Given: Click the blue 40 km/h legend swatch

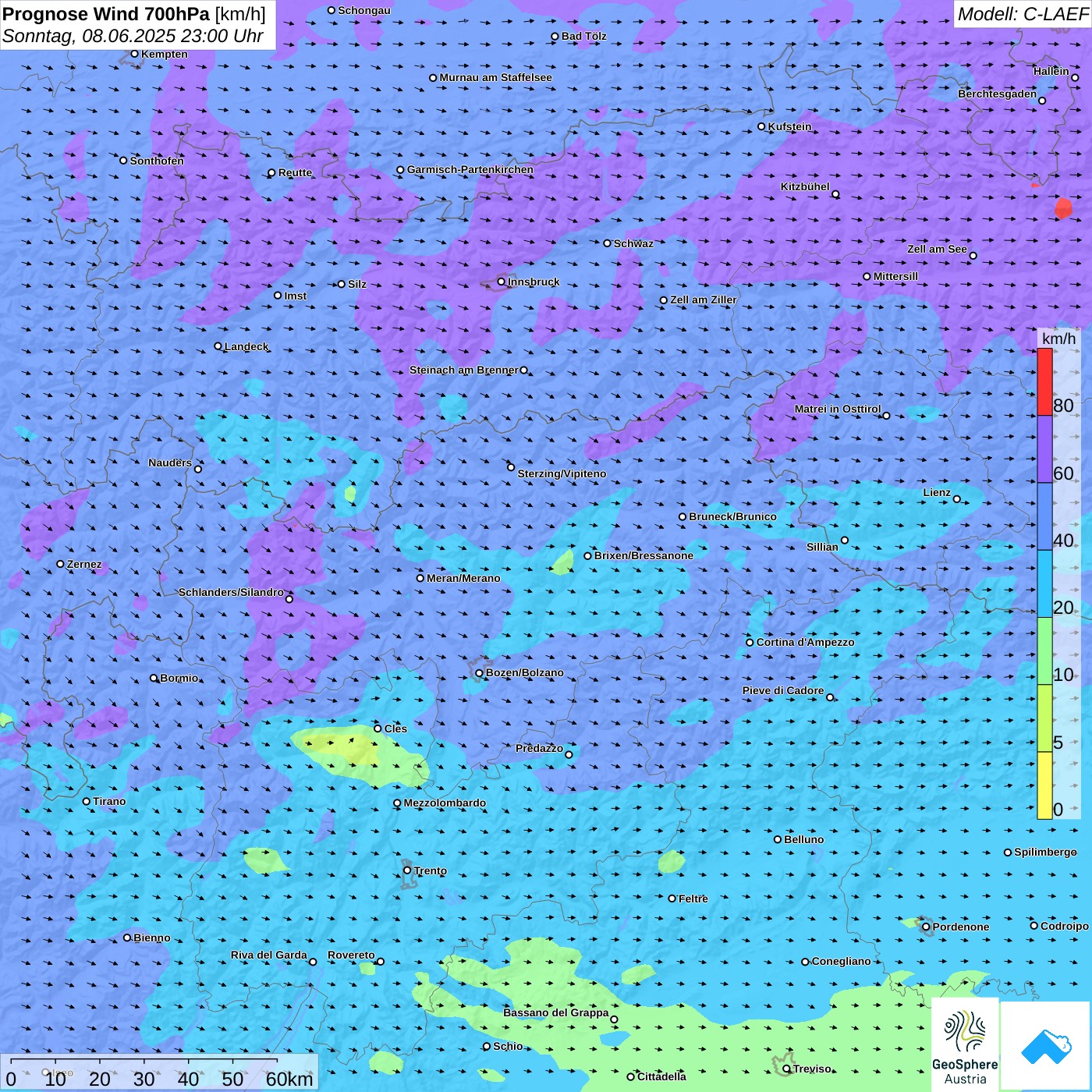Looking at the screenshot, I should coord(1044,516).
